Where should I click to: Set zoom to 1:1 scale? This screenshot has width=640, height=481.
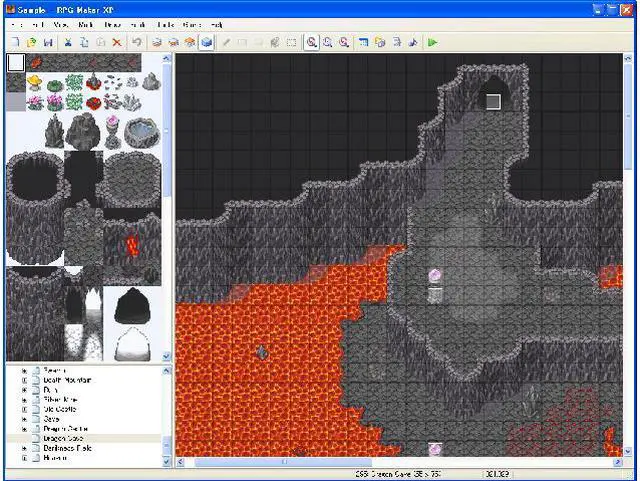(x=311, y=43)
